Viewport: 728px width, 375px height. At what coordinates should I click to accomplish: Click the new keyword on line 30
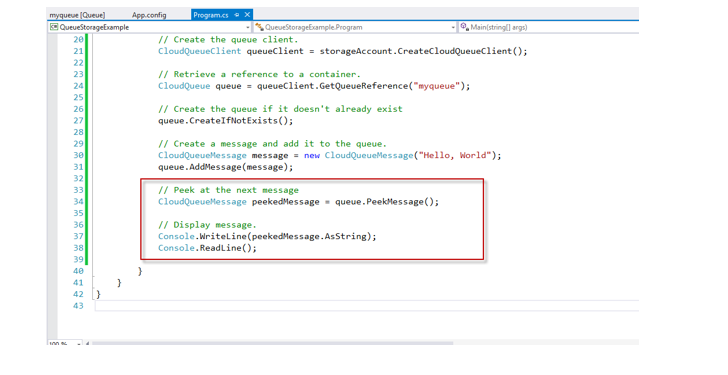click(312, 155)
